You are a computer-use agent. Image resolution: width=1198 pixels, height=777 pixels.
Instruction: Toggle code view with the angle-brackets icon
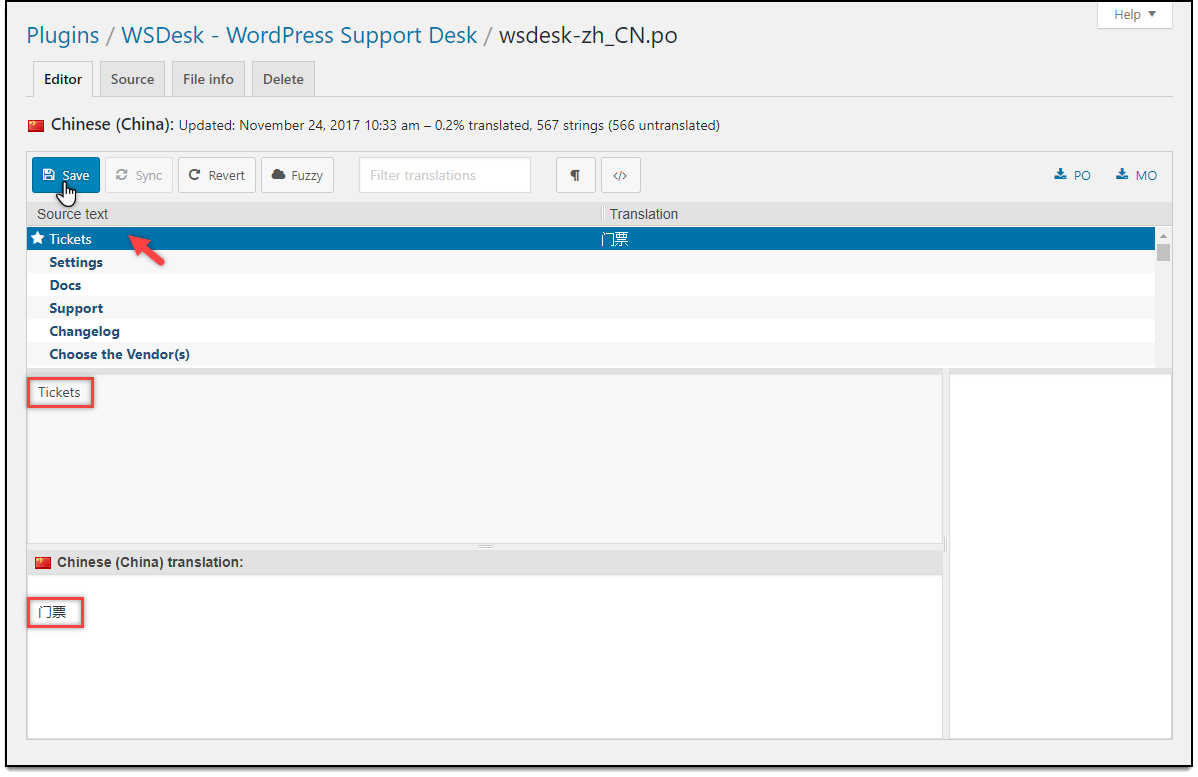tap(620, 175)
